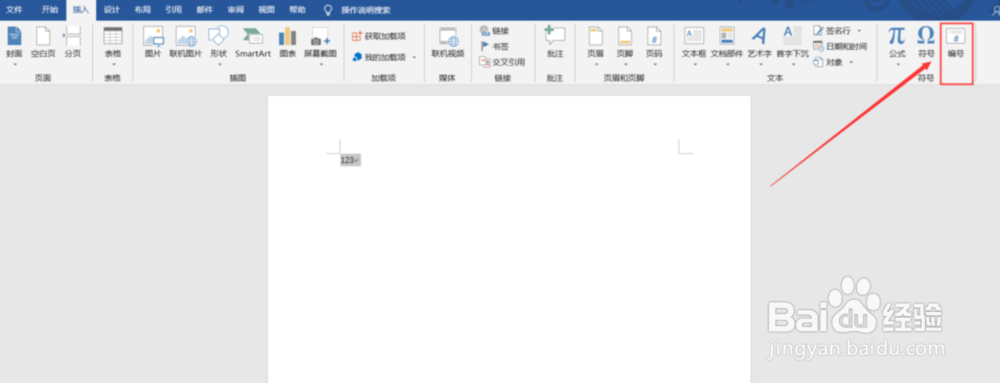Image resolution: width=1000 pixels, height=383 pixels.
Task: Expand the Ω 符号 symbol dropdown
Action: (926, 64)
